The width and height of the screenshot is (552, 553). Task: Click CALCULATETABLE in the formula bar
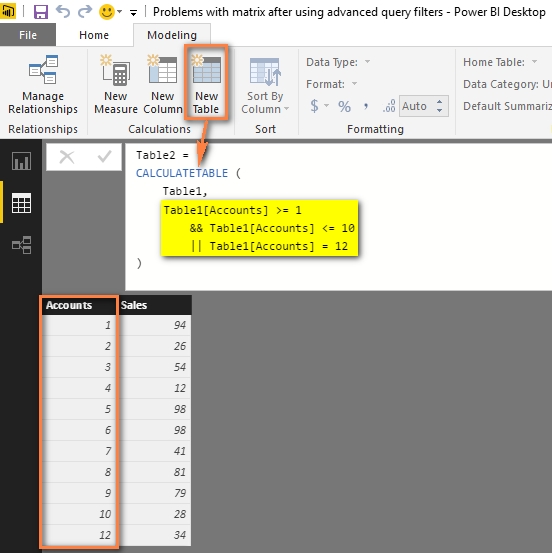(182, 173)
